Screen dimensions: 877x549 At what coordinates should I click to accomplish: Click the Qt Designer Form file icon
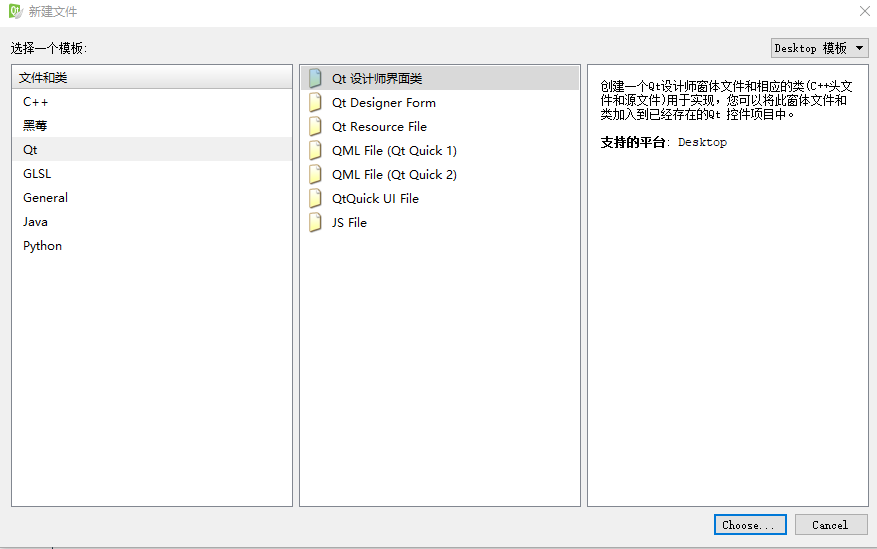click(315, 102)
